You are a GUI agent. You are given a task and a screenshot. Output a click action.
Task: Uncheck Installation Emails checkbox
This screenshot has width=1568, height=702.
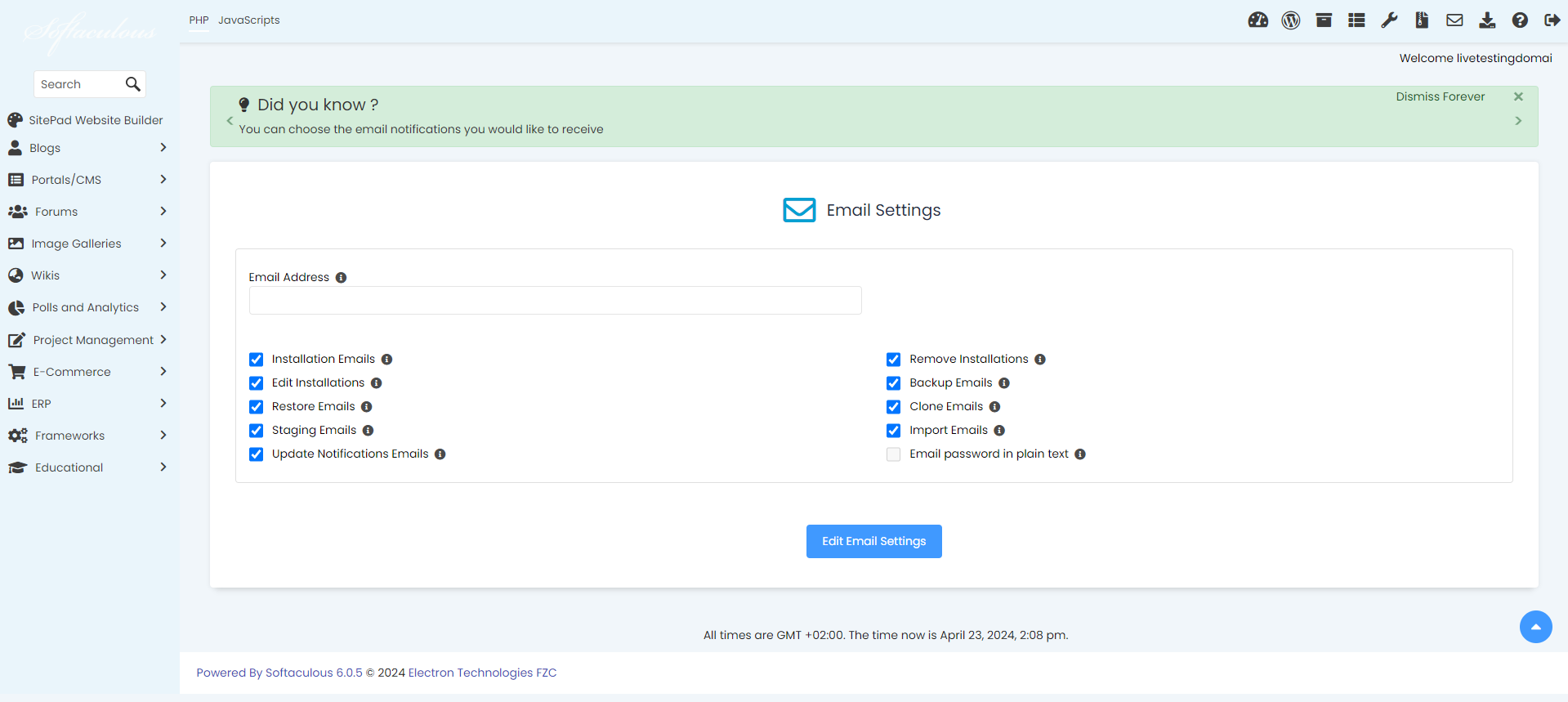257,360
